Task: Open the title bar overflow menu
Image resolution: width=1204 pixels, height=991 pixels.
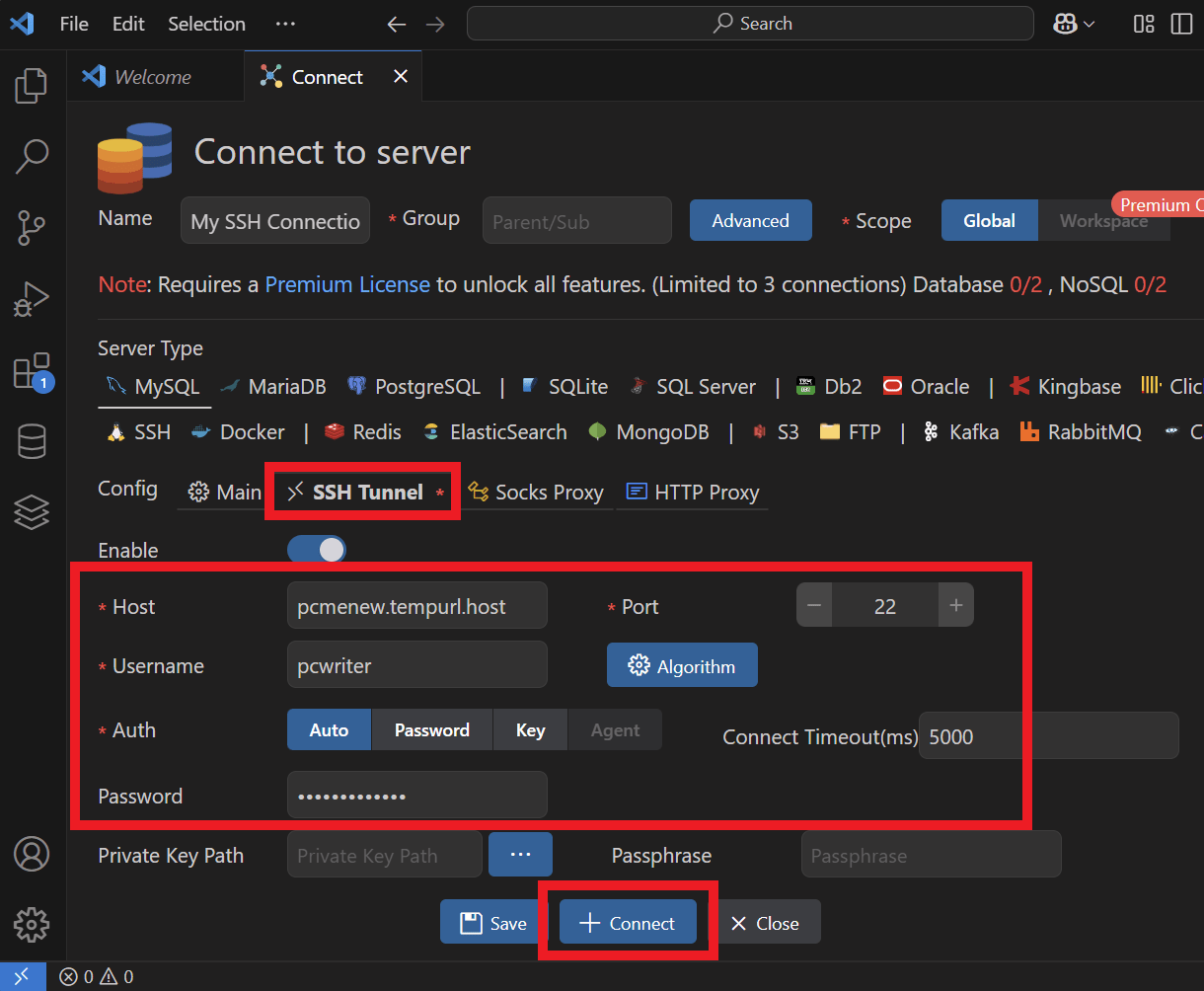Action: click(x=285, y=24)
